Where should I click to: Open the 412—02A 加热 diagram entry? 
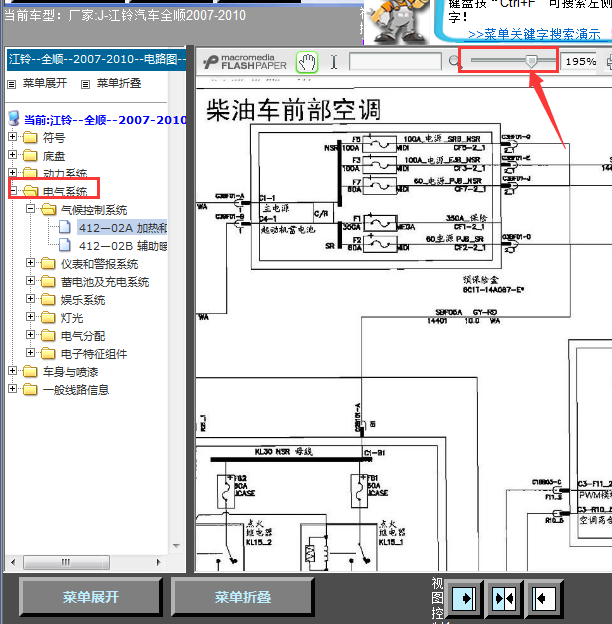click(x=123, y=228)
